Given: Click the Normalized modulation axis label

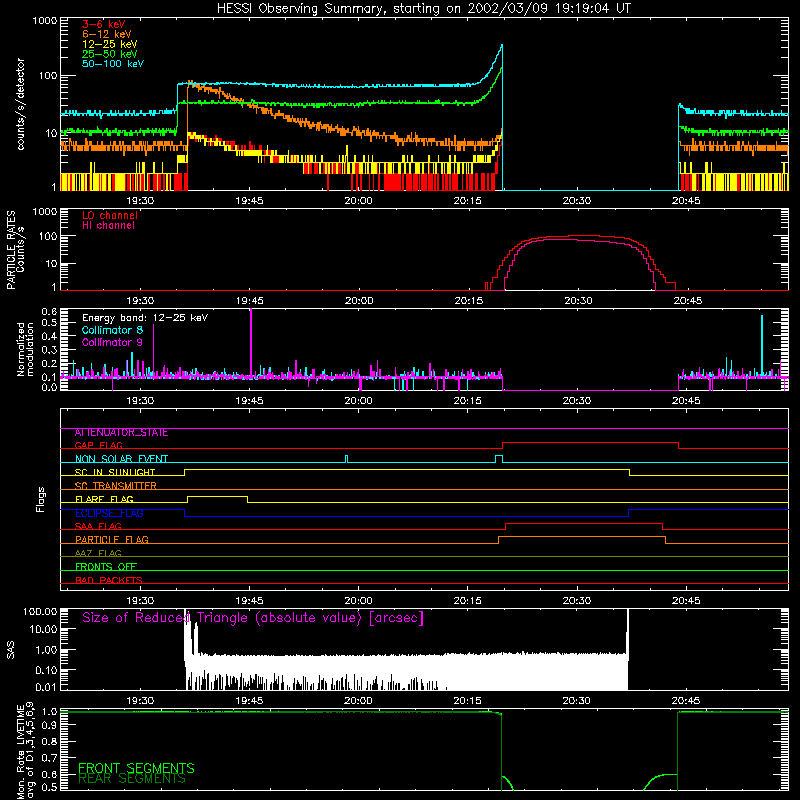Looking at the screenshot, I should [x=25, y=349].
